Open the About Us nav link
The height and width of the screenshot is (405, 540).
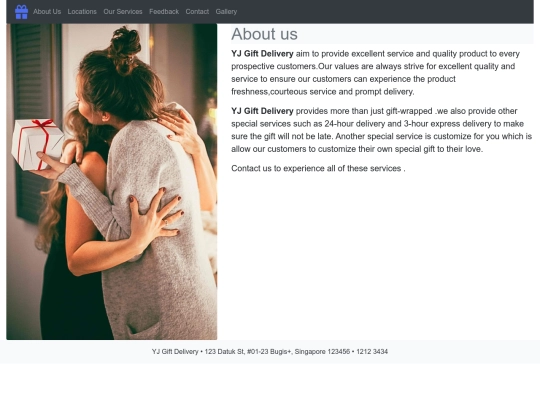coord(47,12)
